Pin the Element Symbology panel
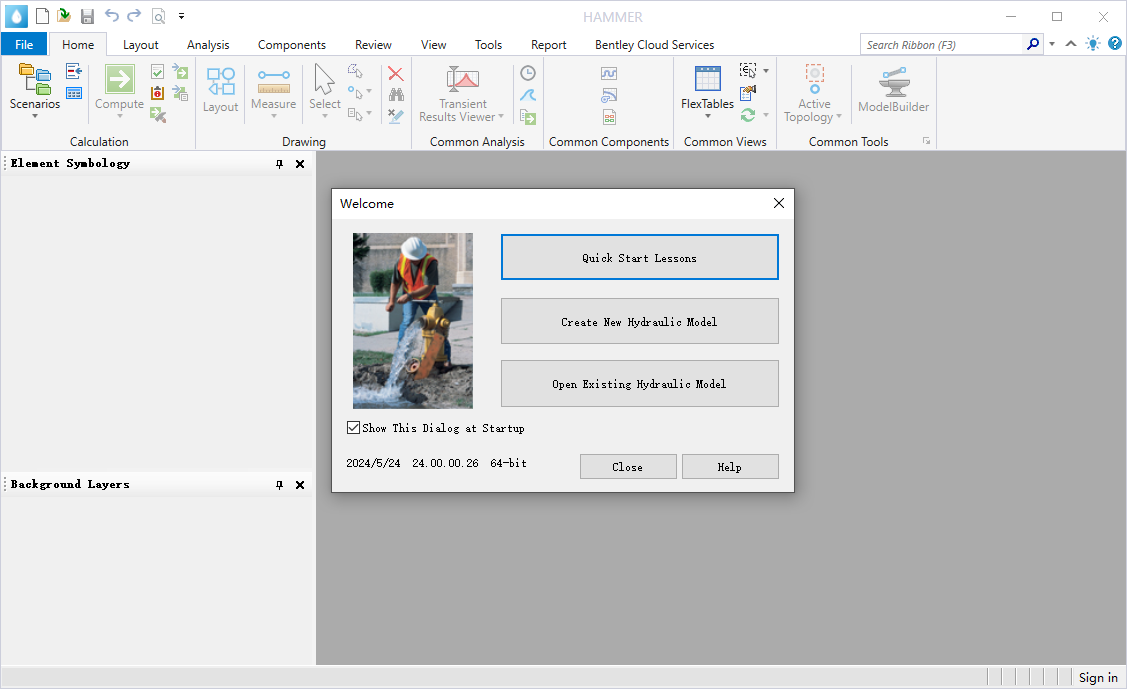 tap(280, 164)
